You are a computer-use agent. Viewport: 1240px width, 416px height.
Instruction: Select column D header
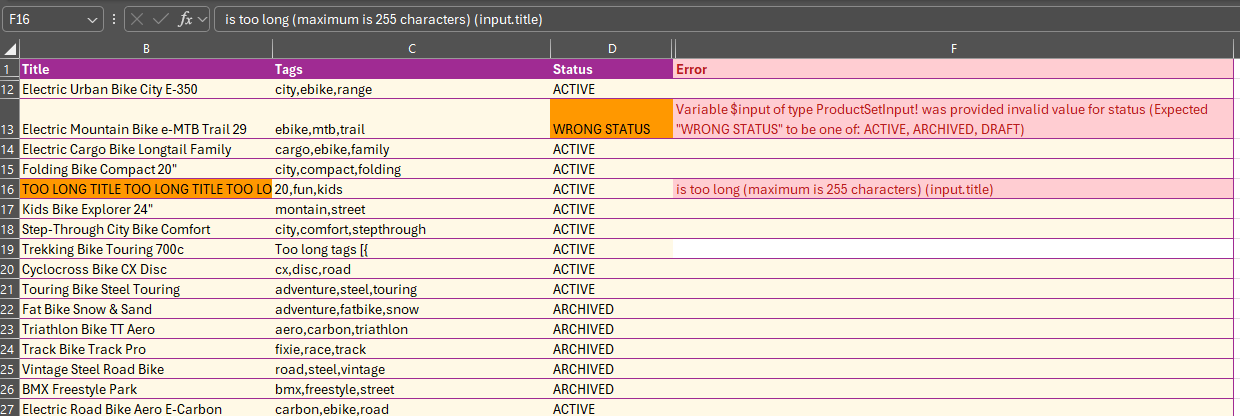pyautogui.click(x=611, y=49)
